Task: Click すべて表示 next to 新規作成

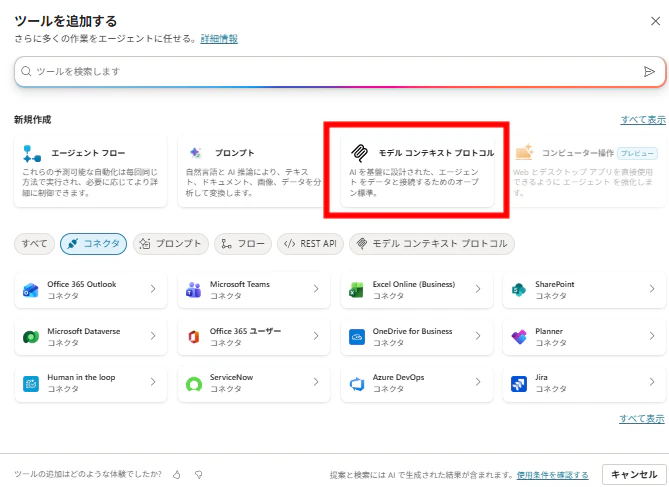Action: pos(643,120)
